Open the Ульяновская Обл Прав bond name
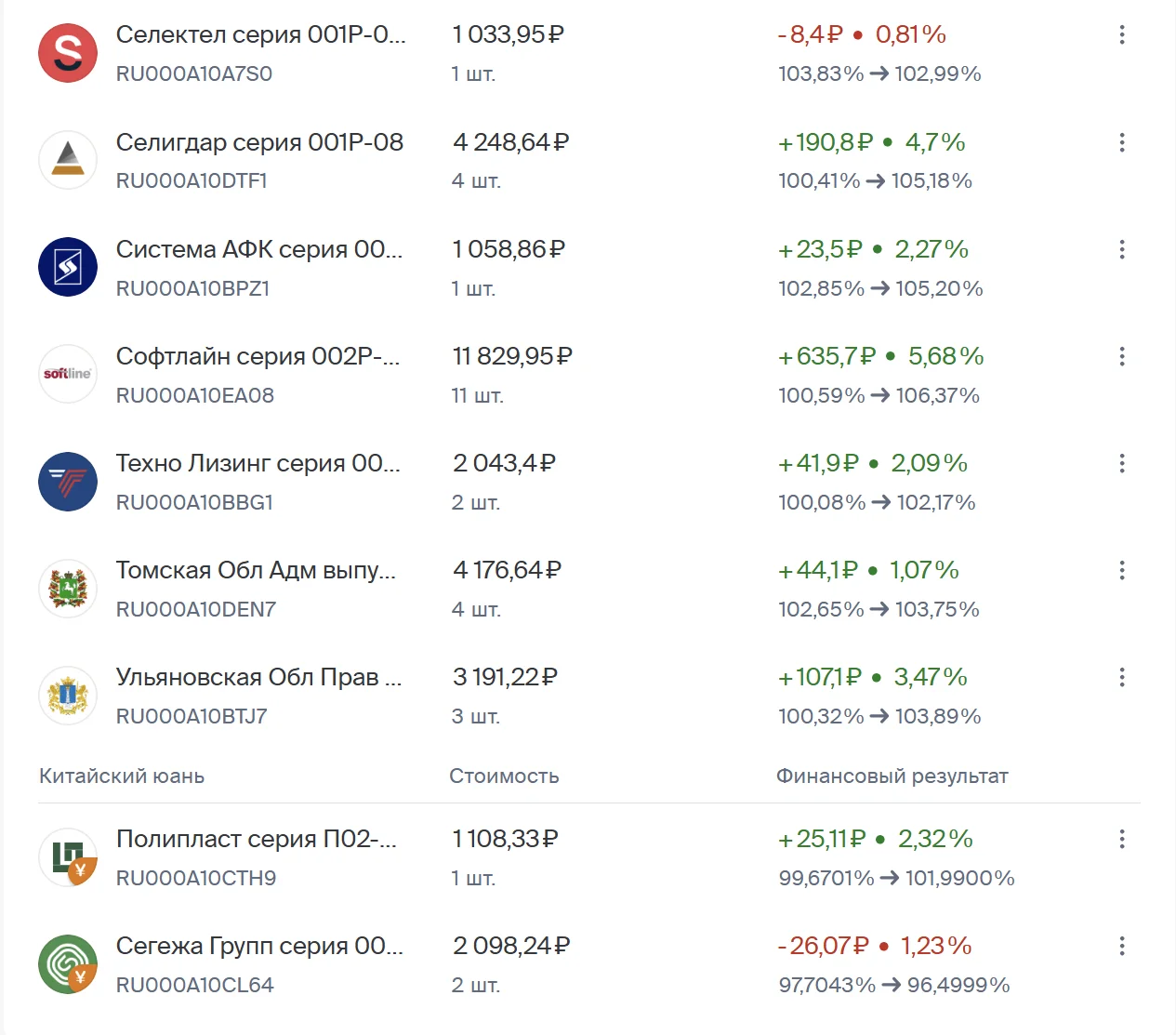 tap(259, 677)
